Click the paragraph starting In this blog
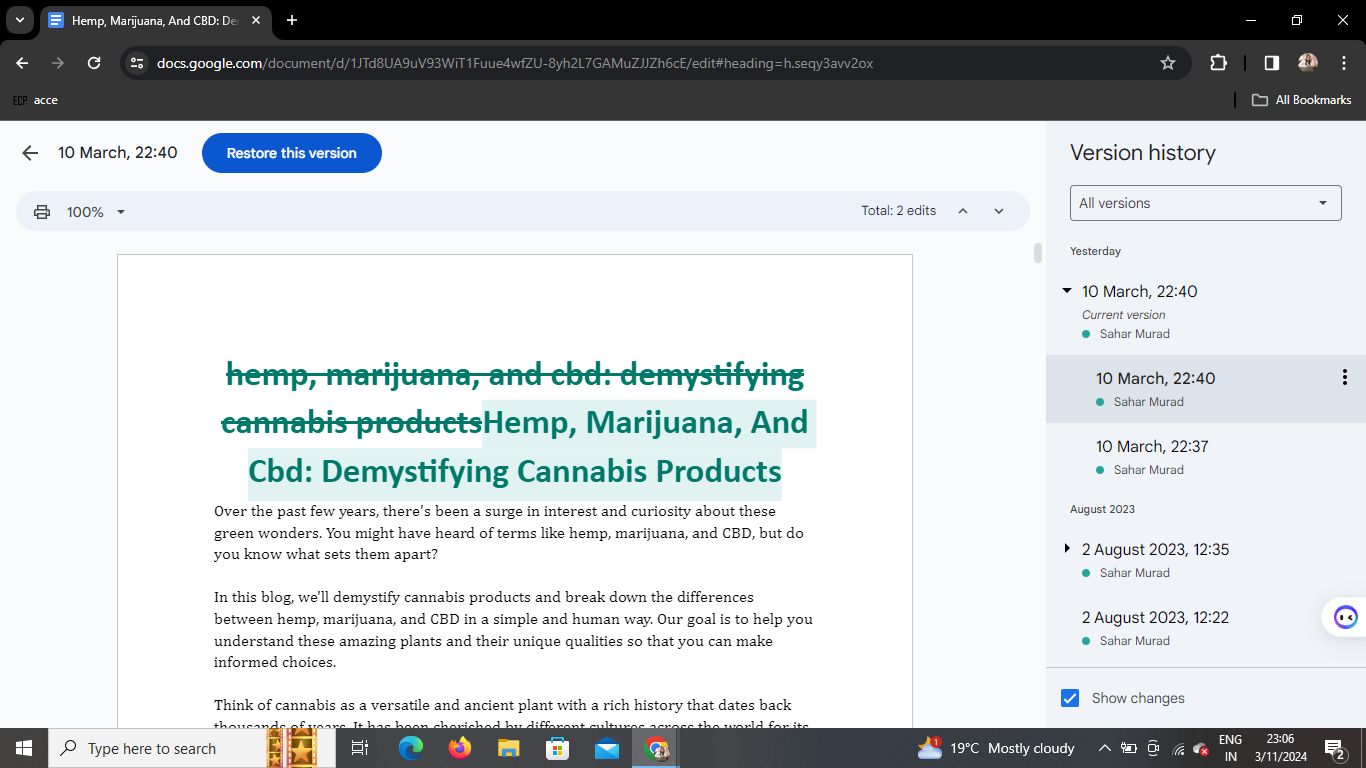 [513, 630]
